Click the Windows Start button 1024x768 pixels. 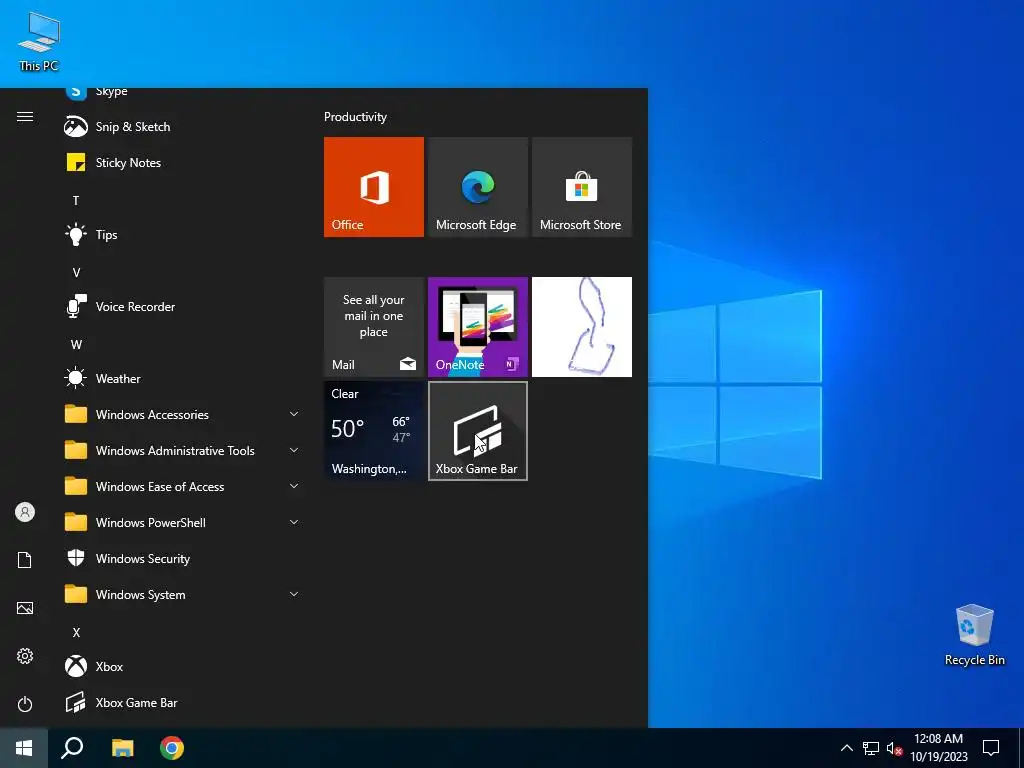[24, 748]
